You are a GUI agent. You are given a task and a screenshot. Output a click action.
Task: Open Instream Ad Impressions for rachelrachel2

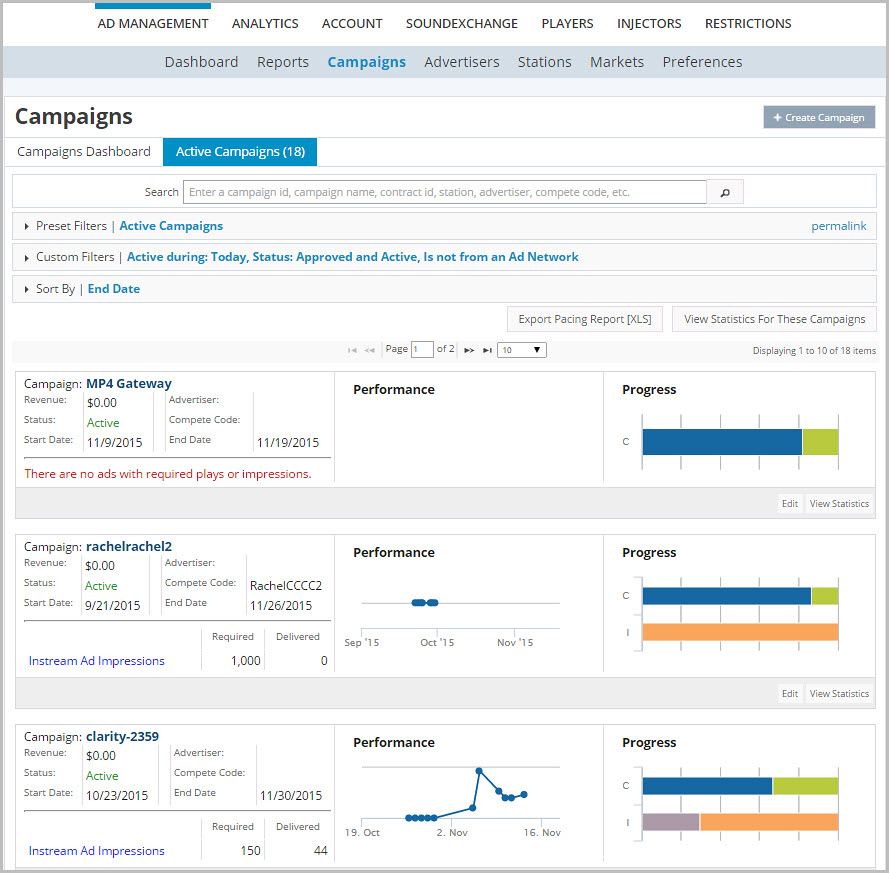pos(96,660)
